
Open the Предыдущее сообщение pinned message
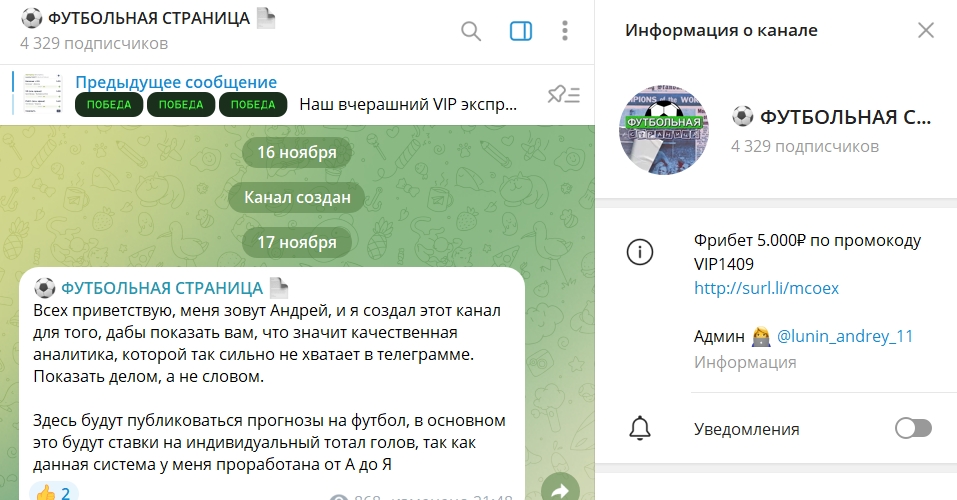point(176,82)
